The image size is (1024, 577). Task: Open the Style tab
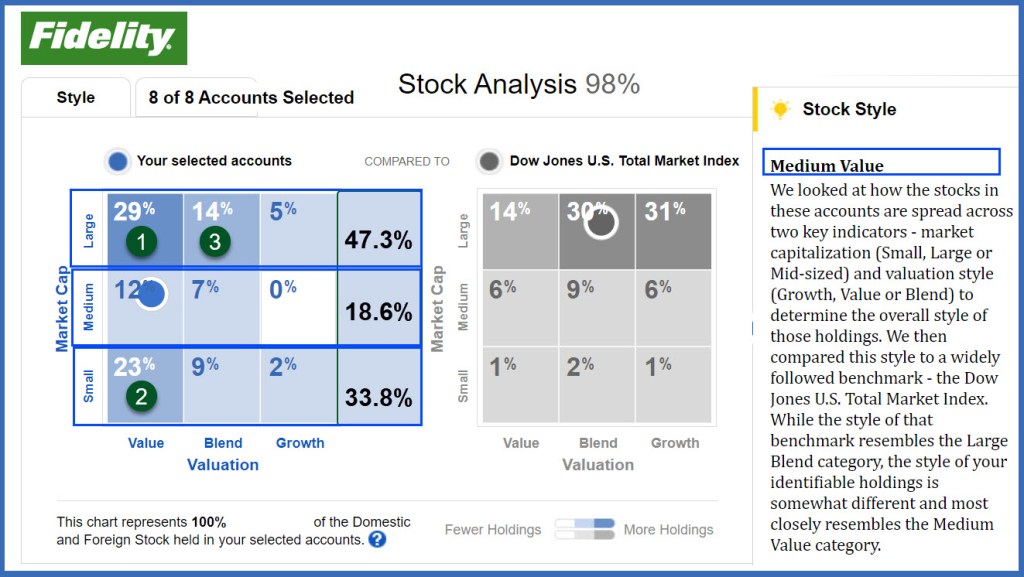(x=76, y=98)
